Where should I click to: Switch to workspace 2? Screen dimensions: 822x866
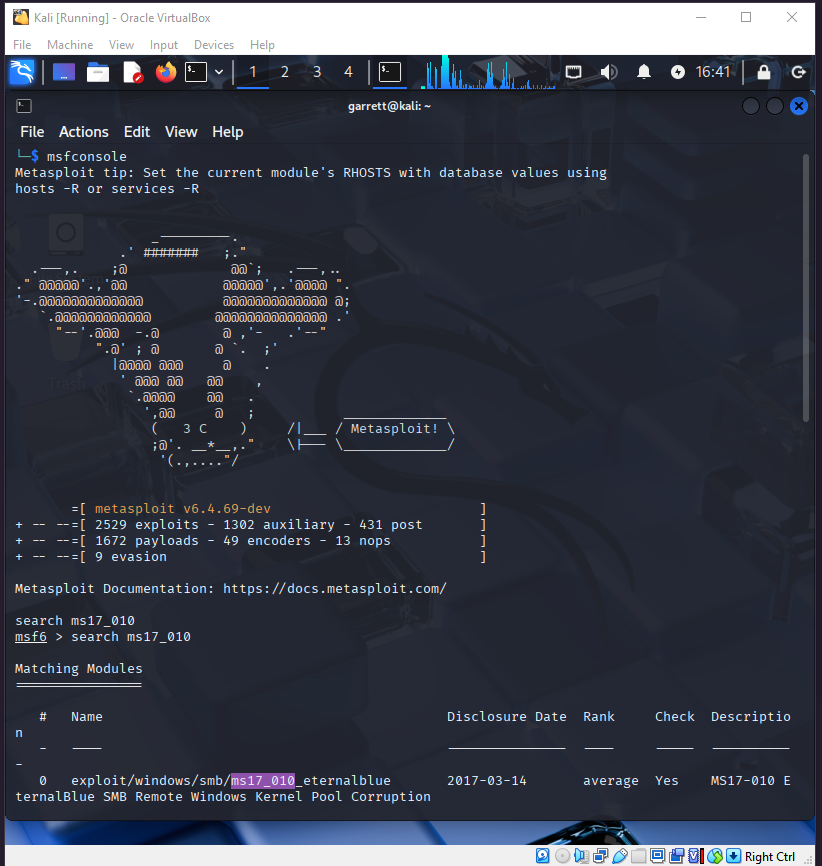284,72
